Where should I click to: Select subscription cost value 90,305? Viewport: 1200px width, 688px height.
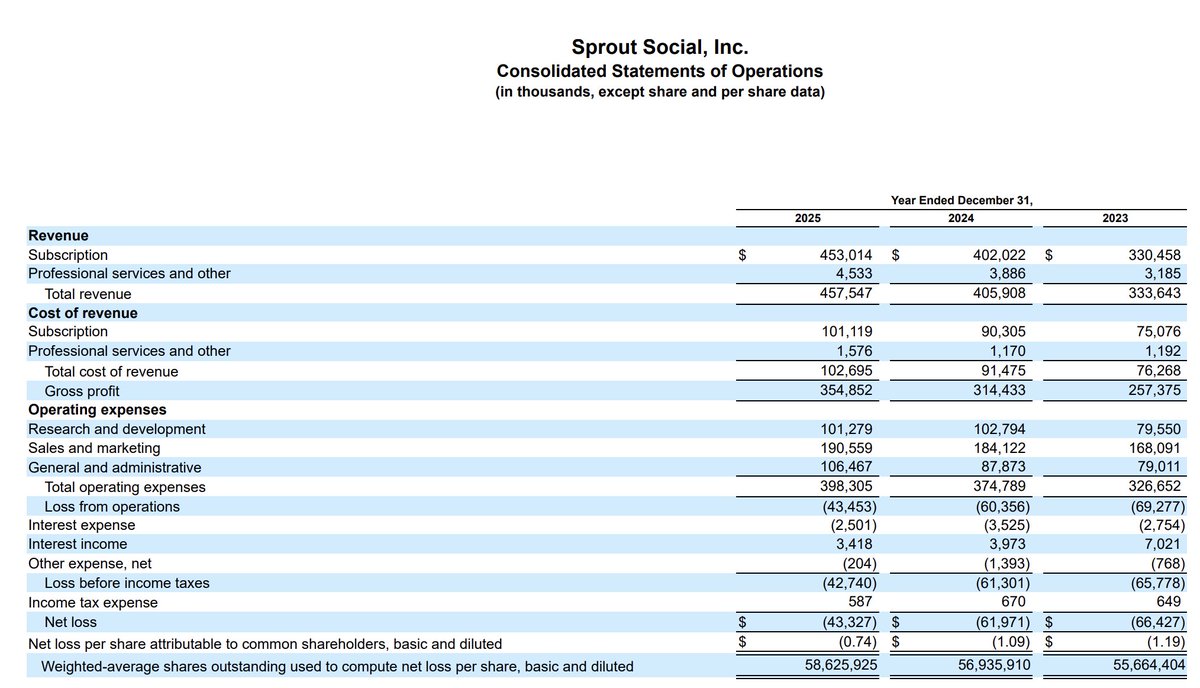(x=1002, y=331)
